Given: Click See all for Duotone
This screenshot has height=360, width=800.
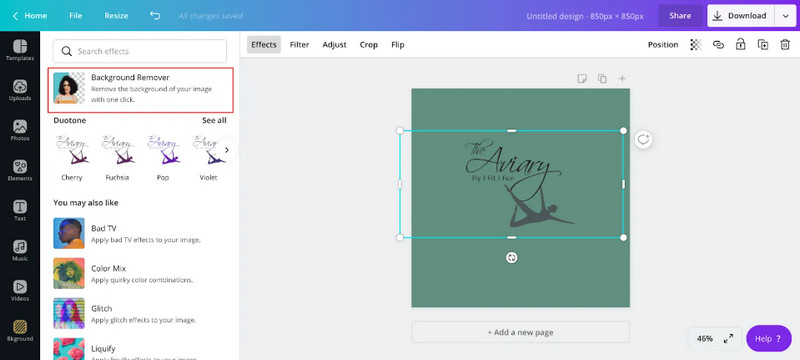Looking at the screenshot, I should pos(214,120).
